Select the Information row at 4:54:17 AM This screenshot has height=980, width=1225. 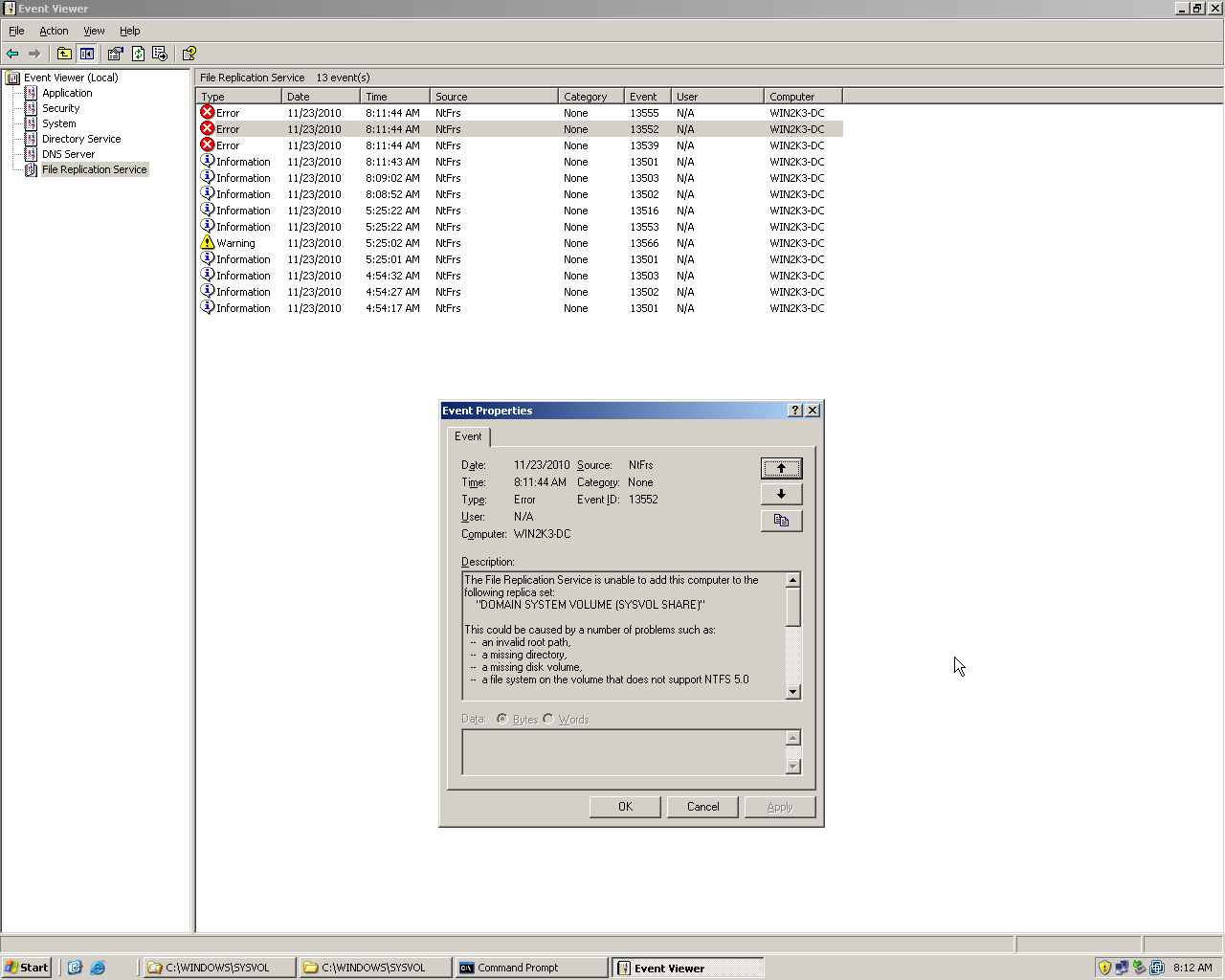pyautogui.click(x=520, y=308)
